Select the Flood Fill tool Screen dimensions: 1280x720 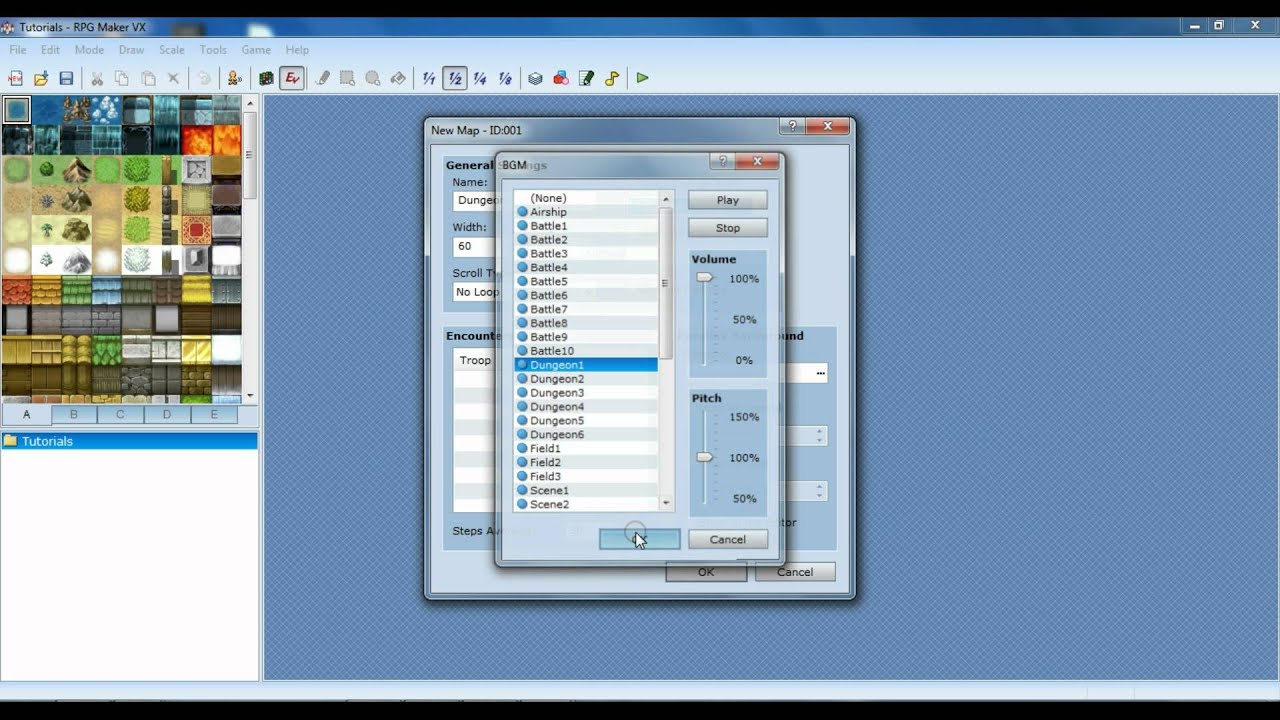[x=397, y=78]
